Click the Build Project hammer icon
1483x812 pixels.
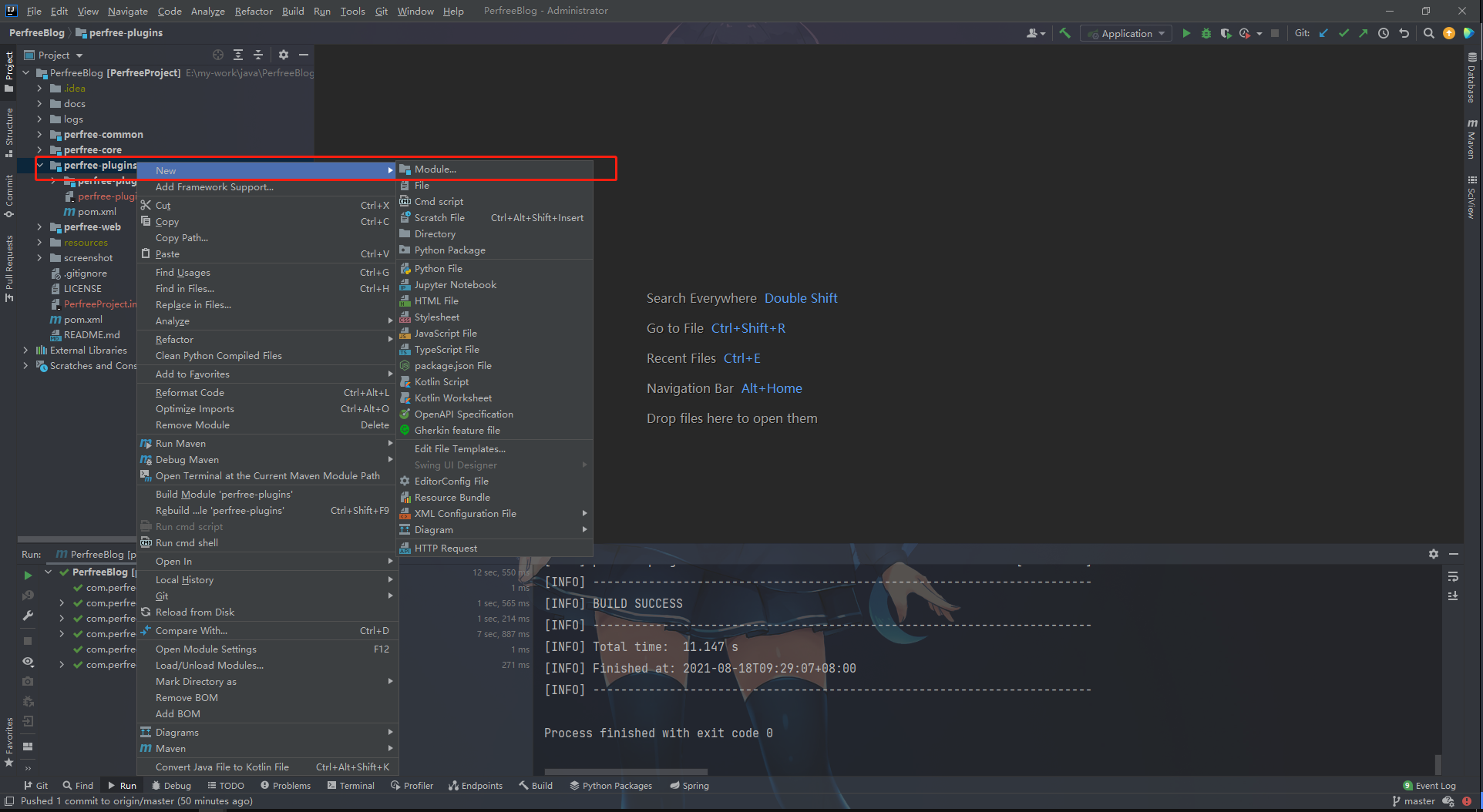click(1064, 33)
